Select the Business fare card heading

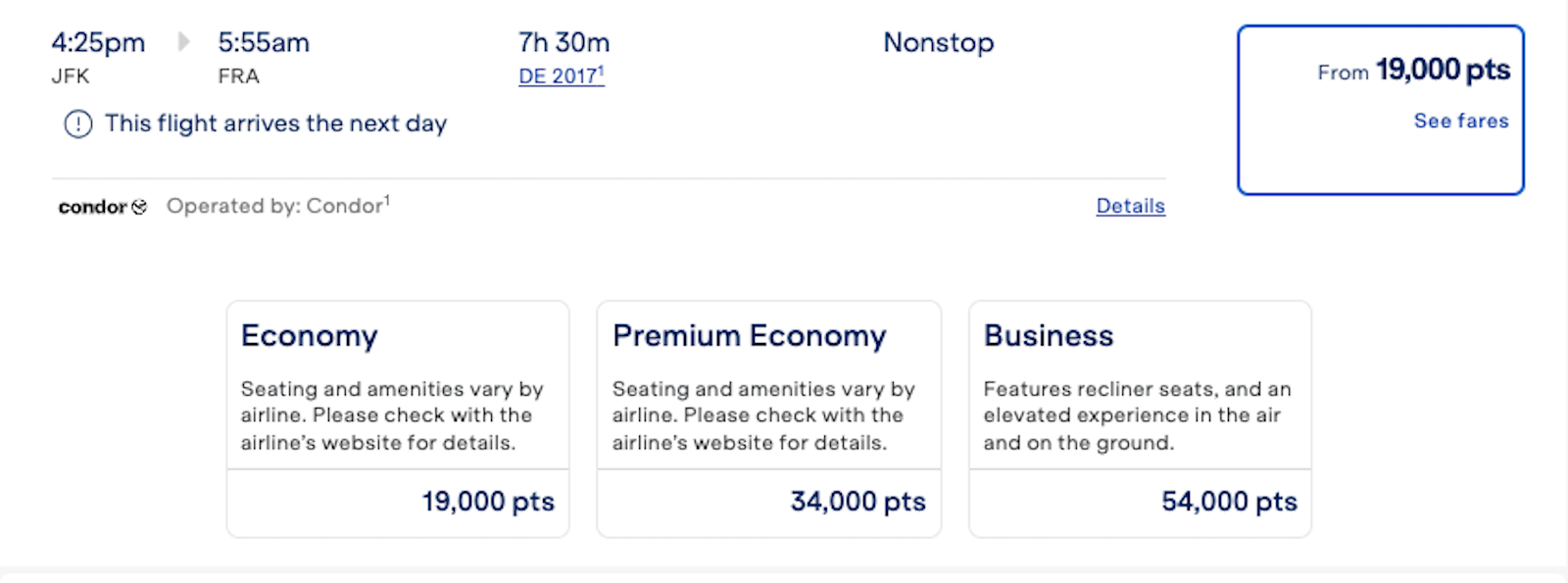click(1049, 336)
